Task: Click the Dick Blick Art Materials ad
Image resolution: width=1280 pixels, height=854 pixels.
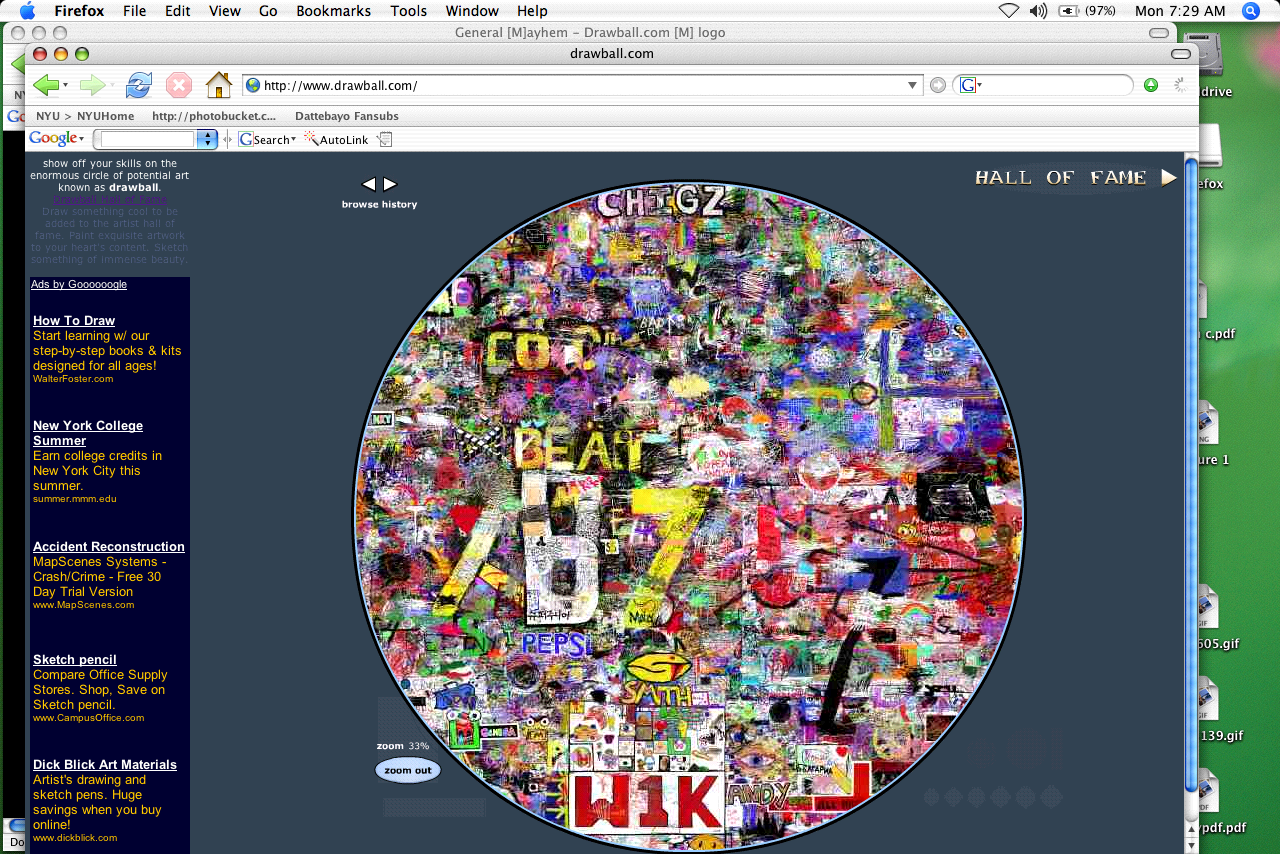Action: [x=105, y=765]
